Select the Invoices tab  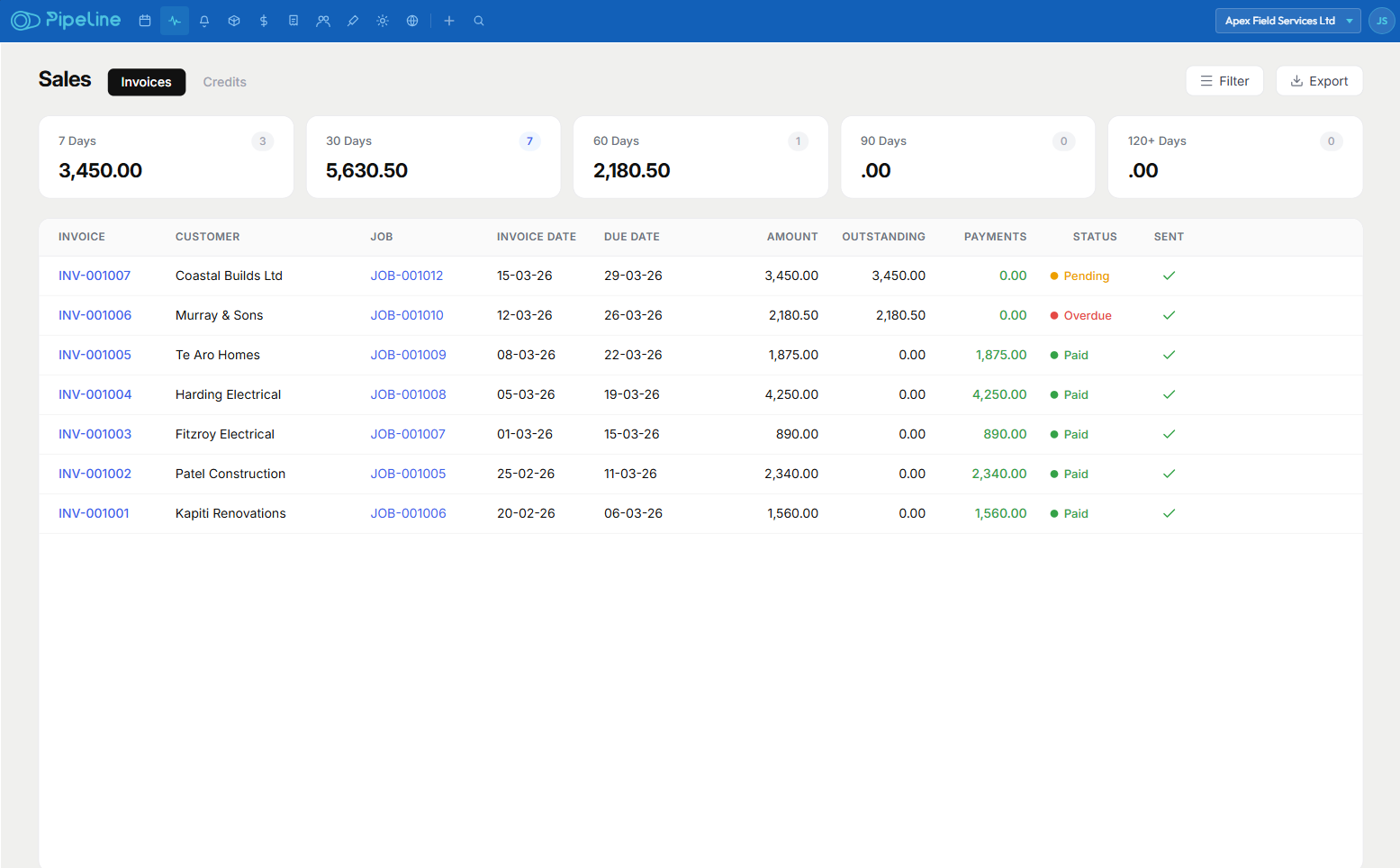pyautogui.click(x=146, y=82)
